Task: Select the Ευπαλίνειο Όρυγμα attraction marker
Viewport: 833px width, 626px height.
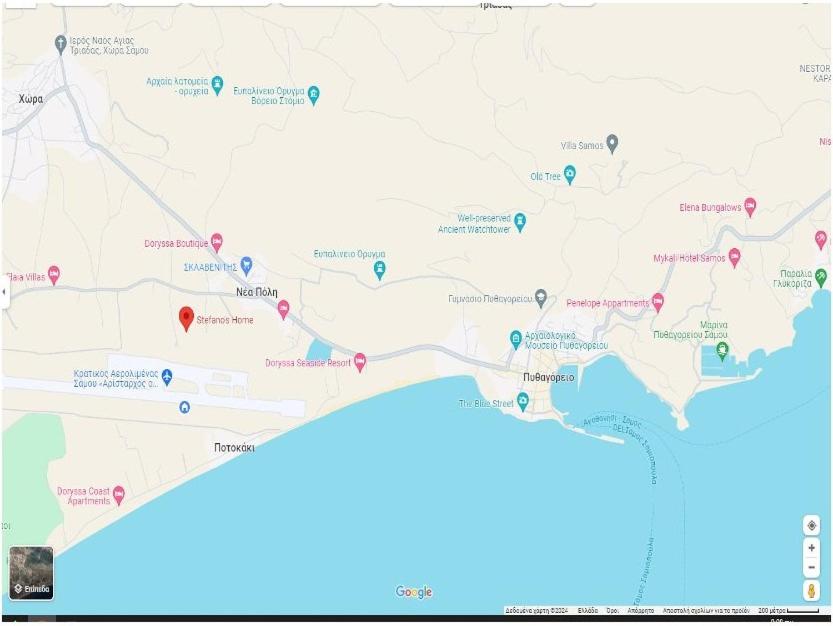Action: point(379,270)
